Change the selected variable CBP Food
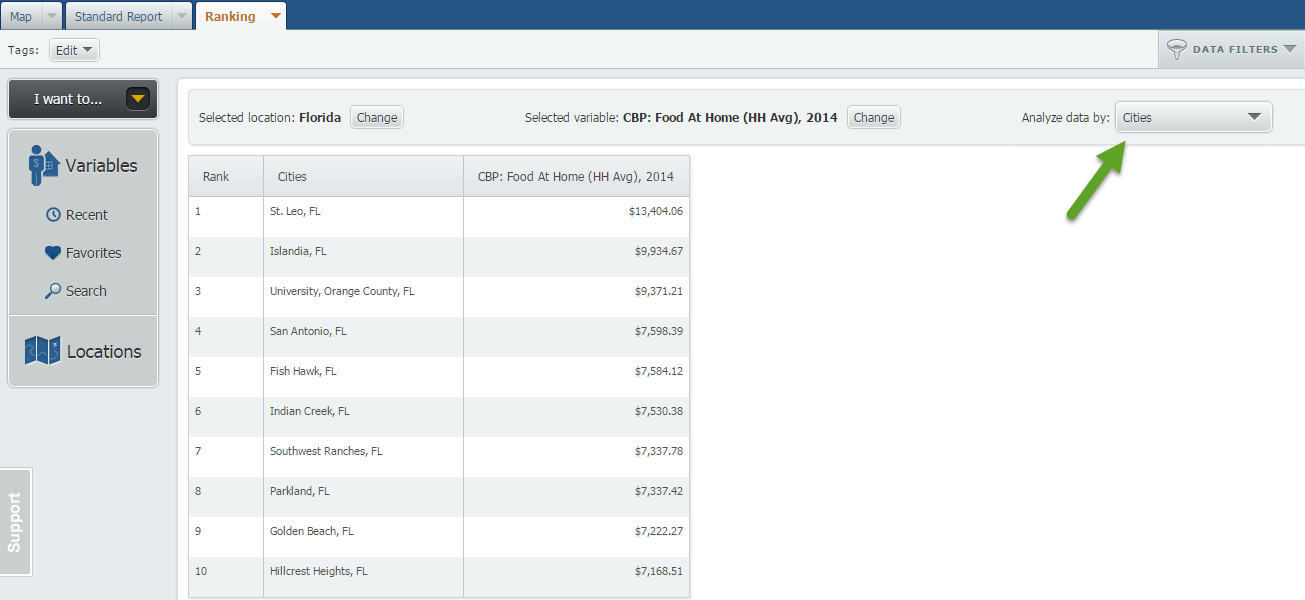Image resolution: width=1305 pixels, height=600 pixels. coord(874,117)
